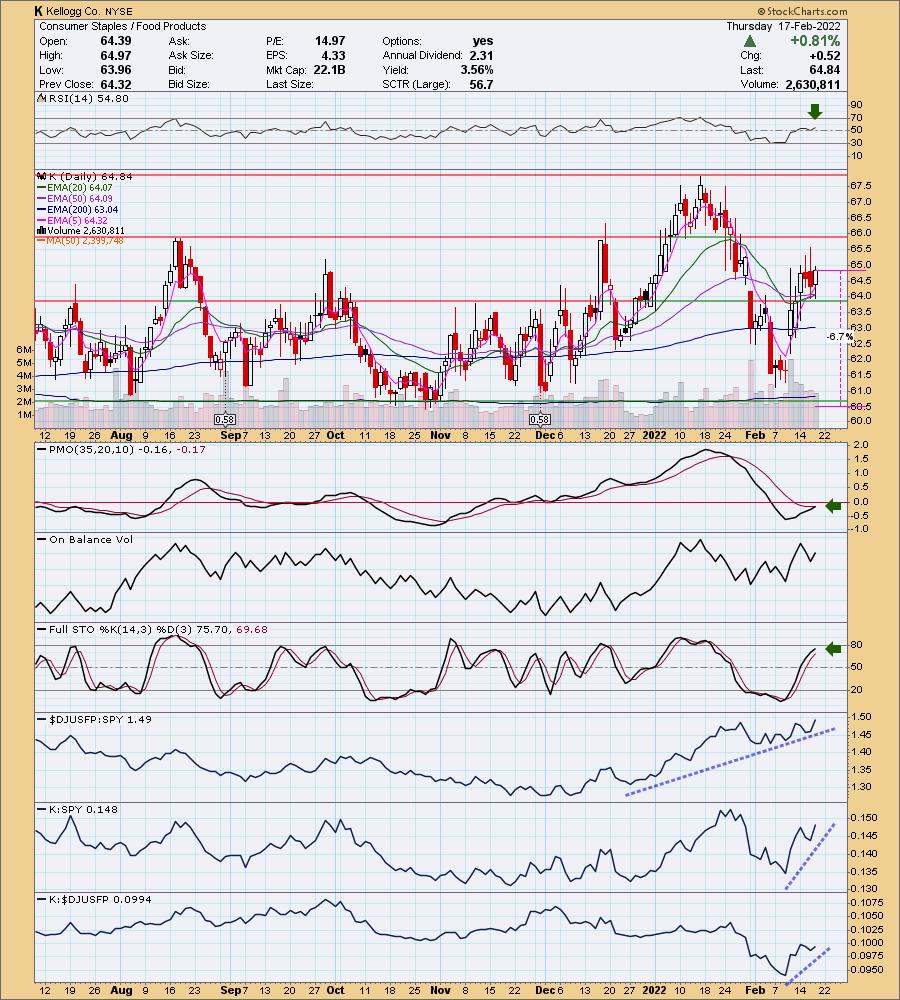Click the Kellogg Co. NYSE chart title
This screenshot has height=1000, width=900.
tap(82, 11)
